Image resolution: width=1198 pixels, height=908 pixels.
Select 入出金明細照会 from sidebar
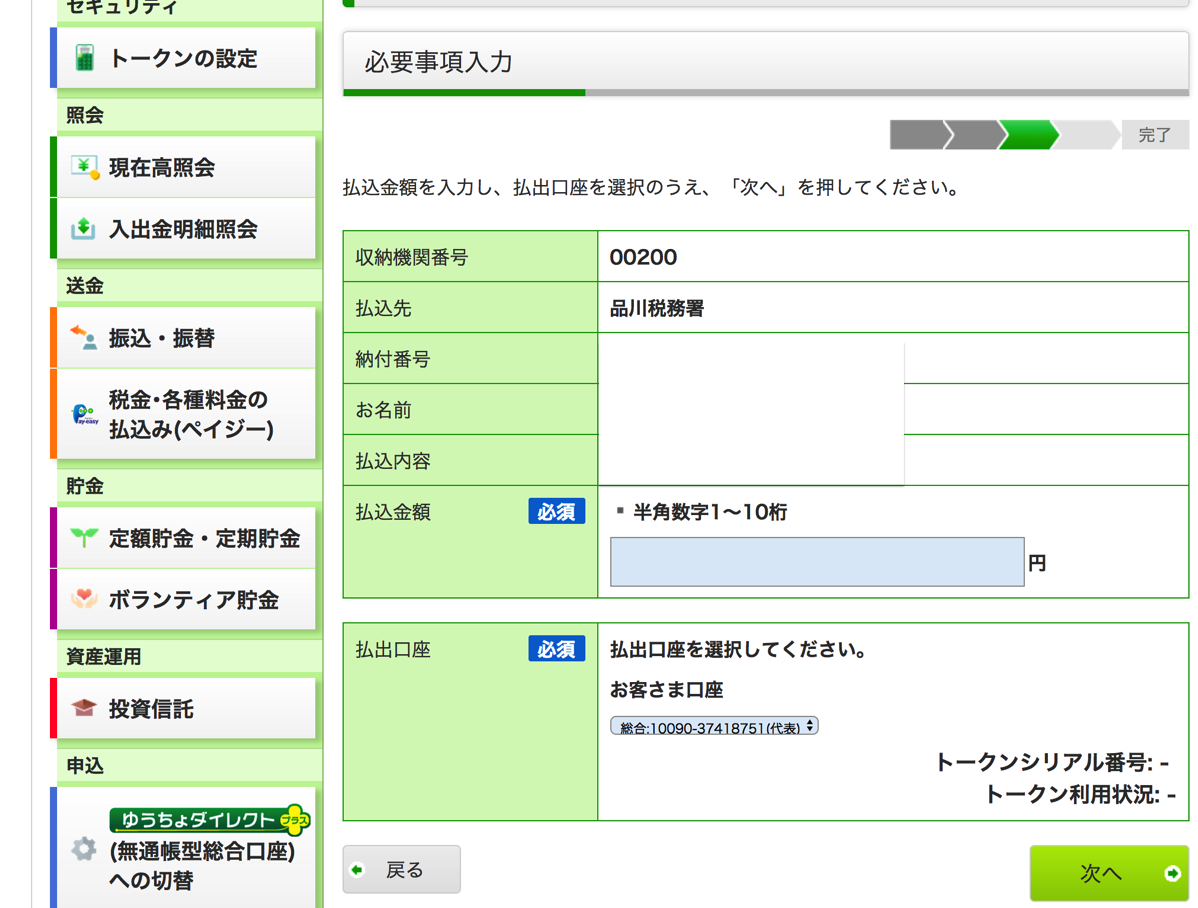(x=183, y=230)
